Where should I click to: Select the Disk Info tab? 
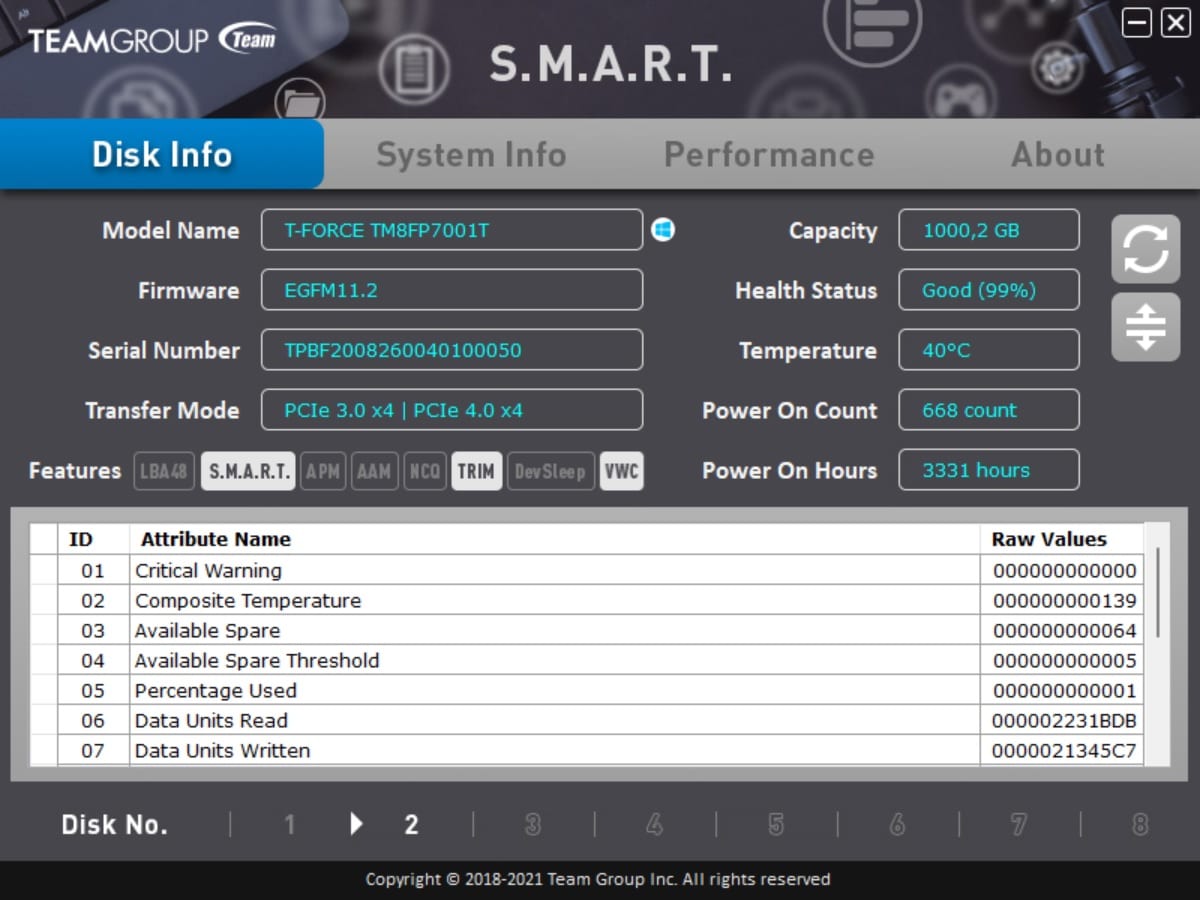point(162,155)
